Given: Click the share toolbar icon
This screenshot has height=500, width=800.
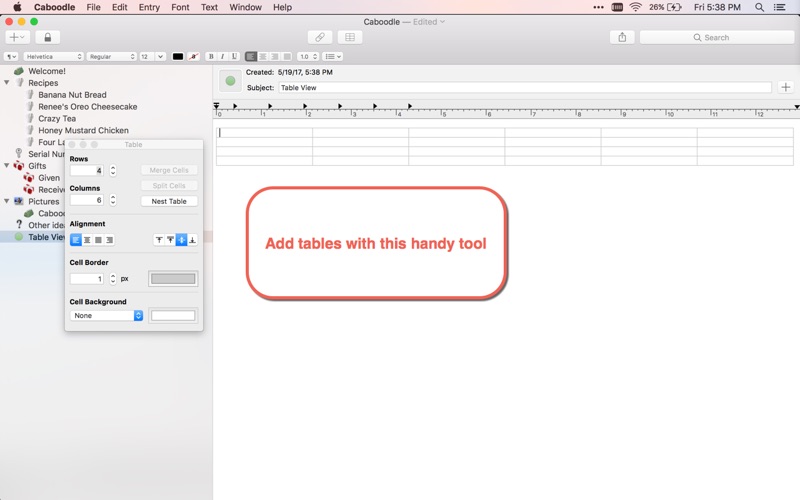Looking at the screenshot, I should pyautogui.click(x=622, y=37).
